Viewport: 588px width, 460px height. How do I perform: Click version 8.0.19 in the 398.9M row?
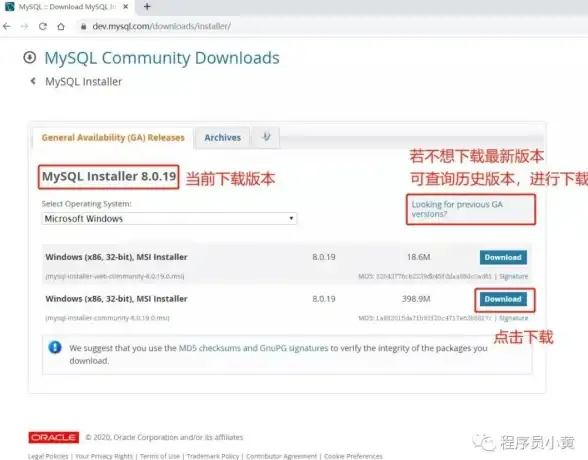tap(324, 299)
